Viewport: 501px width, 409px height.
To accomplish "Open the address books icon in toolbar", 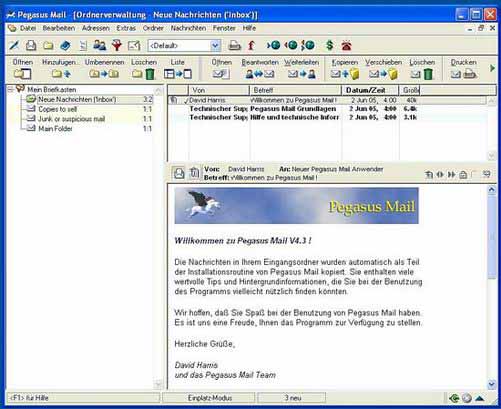I will click(99, 45).
